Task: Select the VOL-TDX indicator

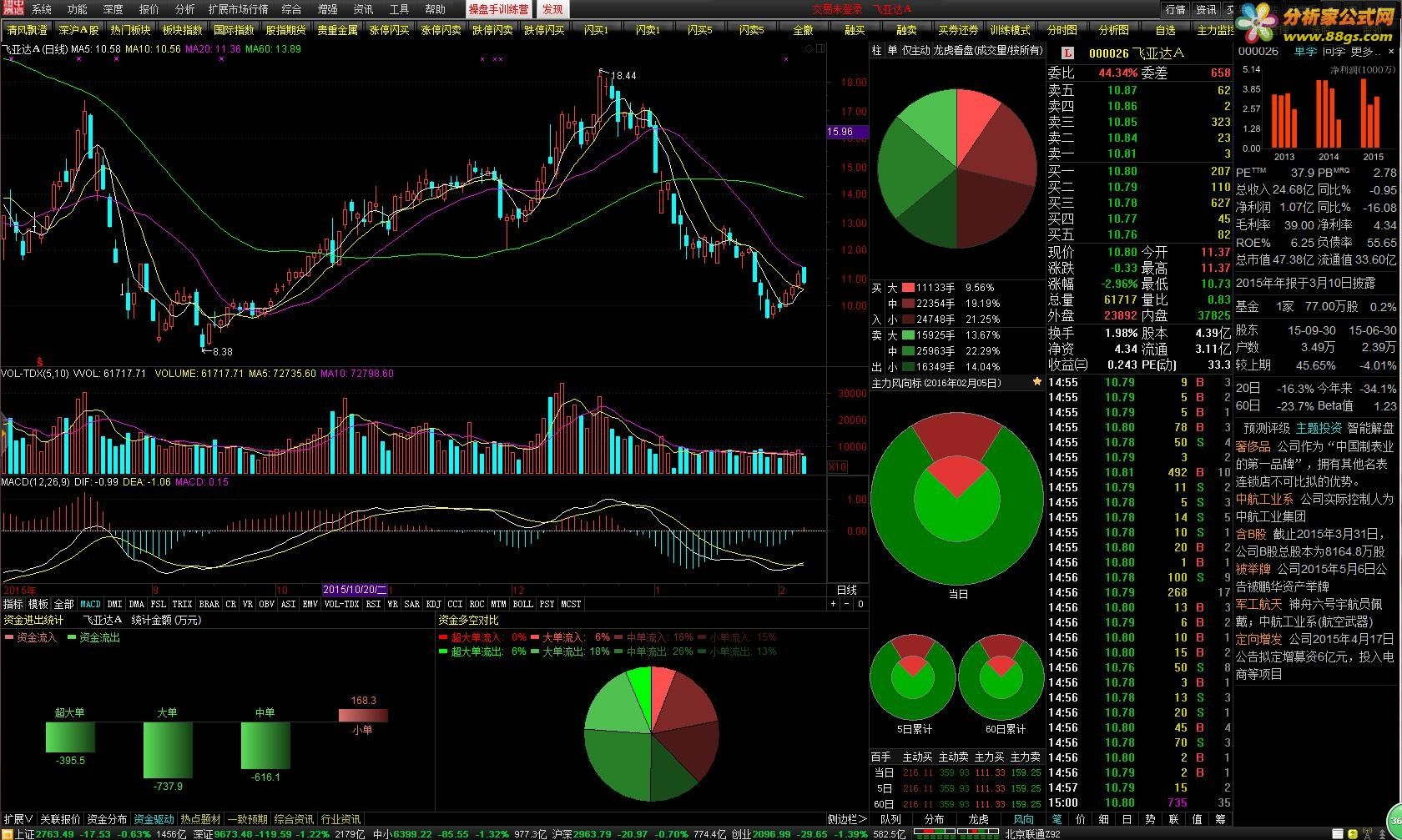Action: 341,604
